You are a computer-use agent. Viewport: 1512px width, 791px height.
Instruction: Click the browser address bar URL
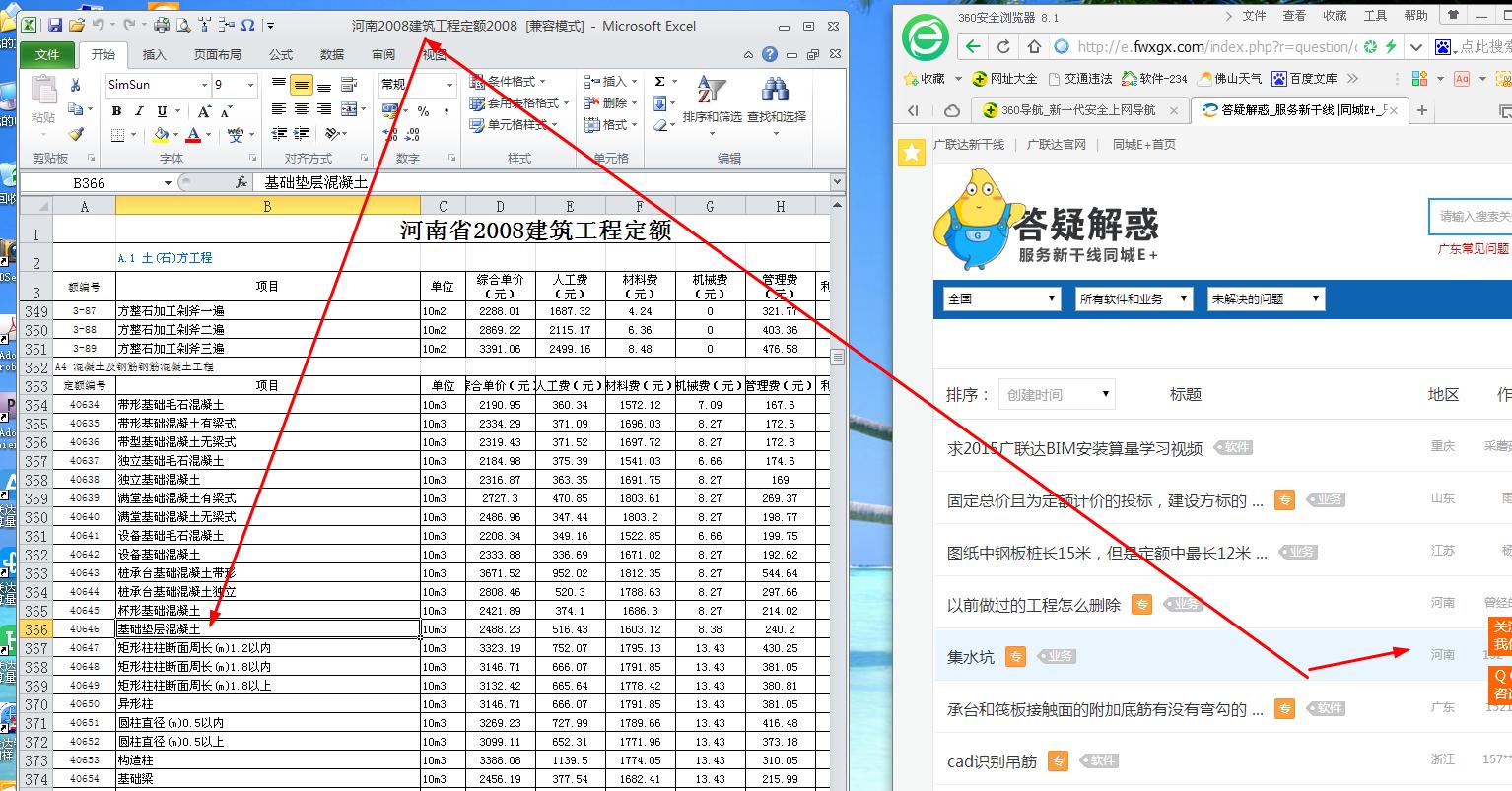point(1216,46)
